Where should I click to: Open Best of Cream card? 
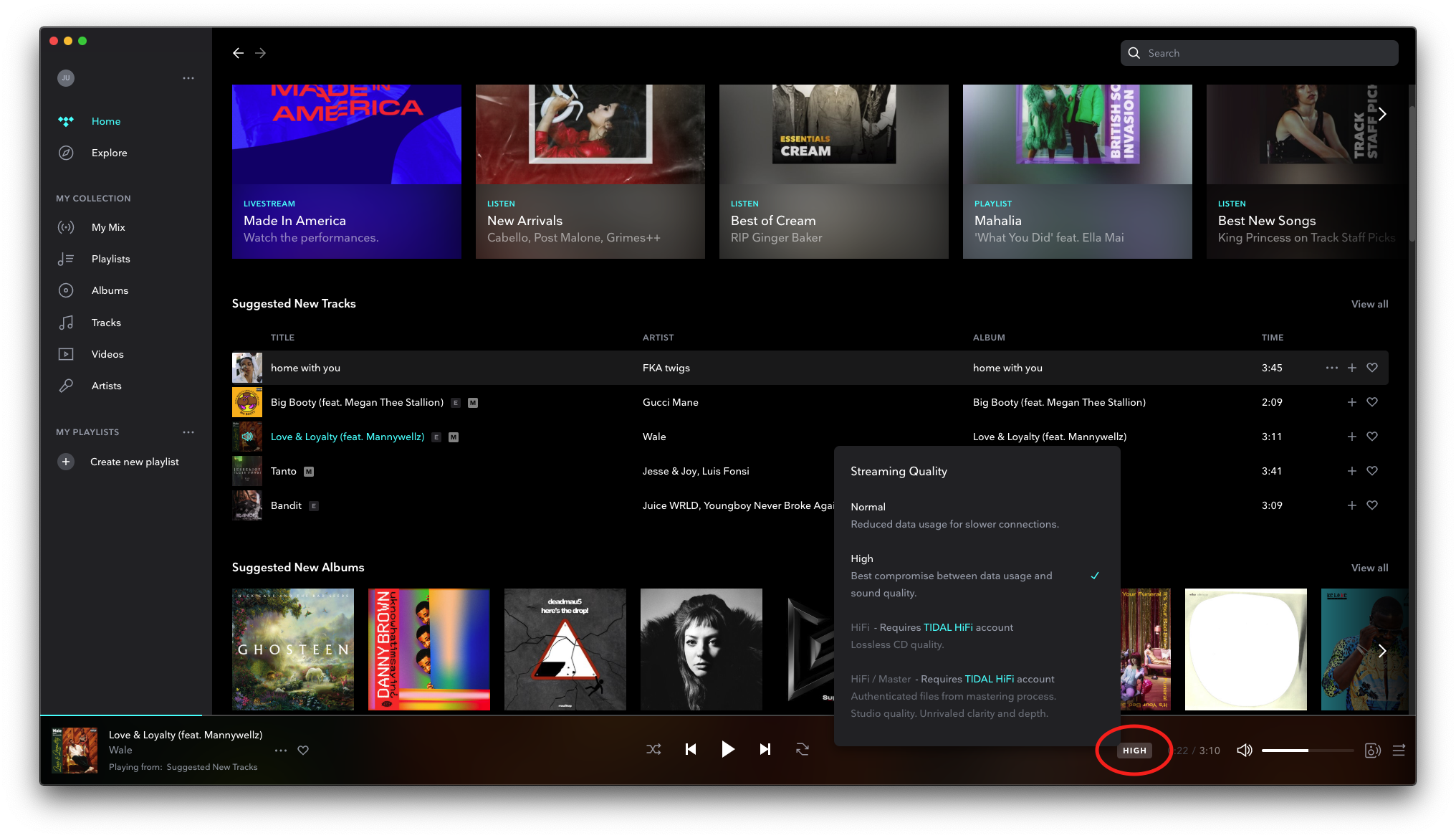(834, 171)
